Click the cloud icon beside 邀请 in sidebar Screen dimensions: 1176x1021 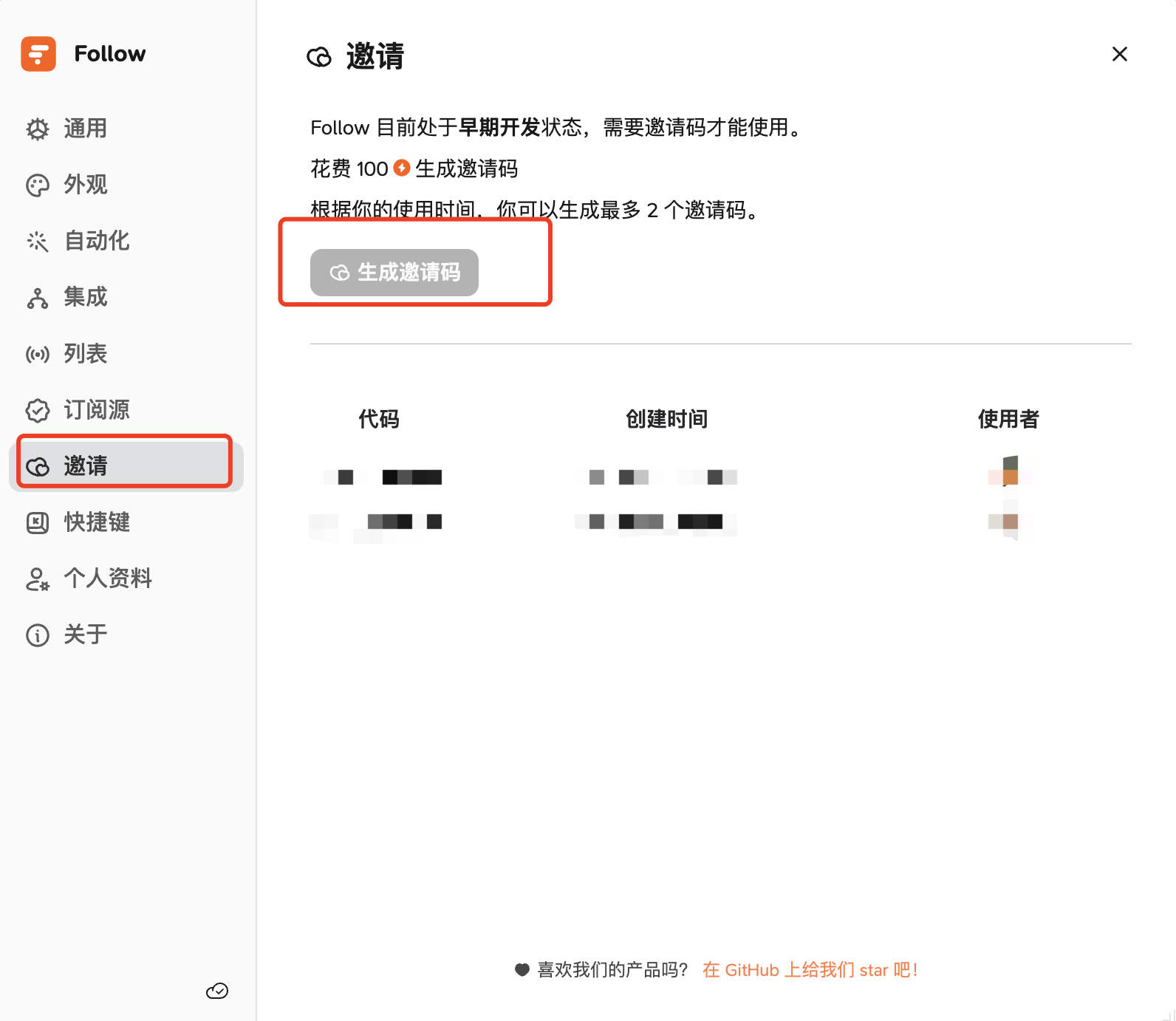tap(38, 467)
